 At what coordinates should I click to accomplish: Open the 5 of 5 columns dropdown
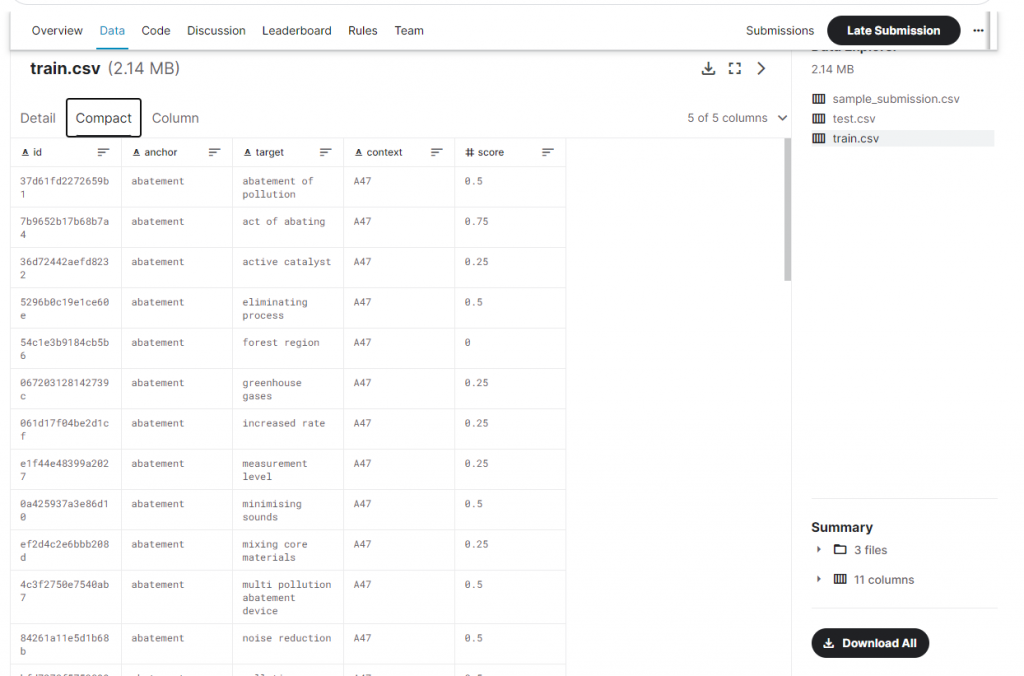coord(737,118)
